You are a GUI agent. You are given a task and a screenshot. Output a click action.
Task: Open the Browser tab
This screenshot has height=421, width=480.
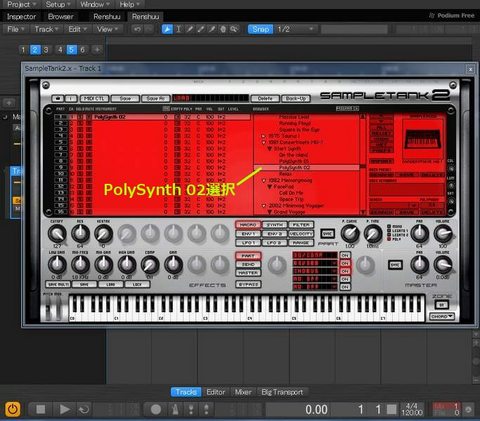60,17
